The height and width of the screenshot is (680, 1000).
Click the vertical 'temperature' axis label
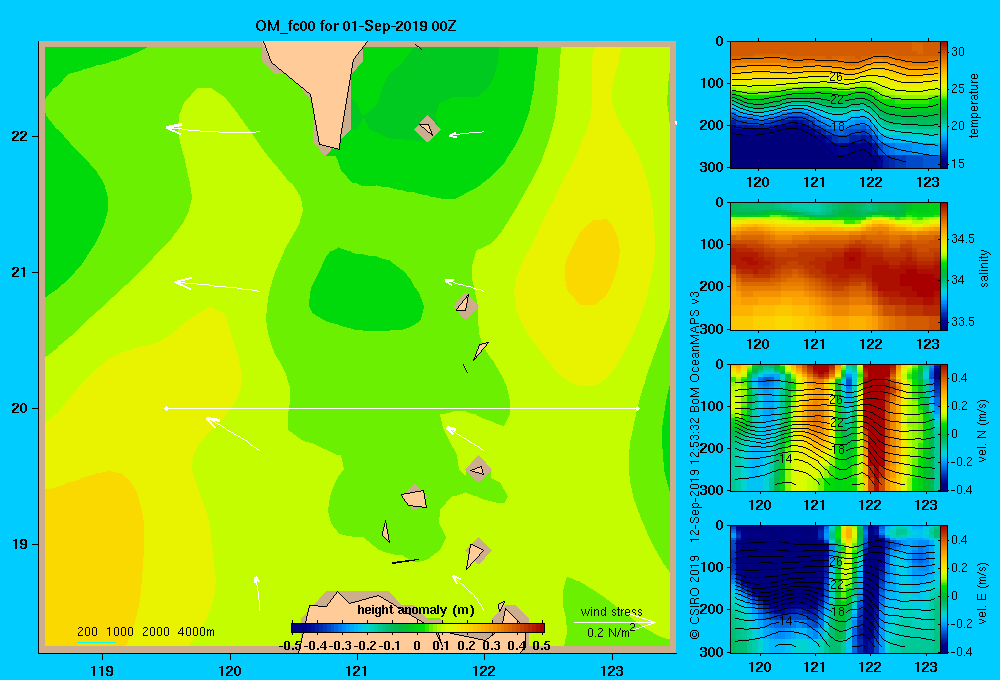pos(974,106)
